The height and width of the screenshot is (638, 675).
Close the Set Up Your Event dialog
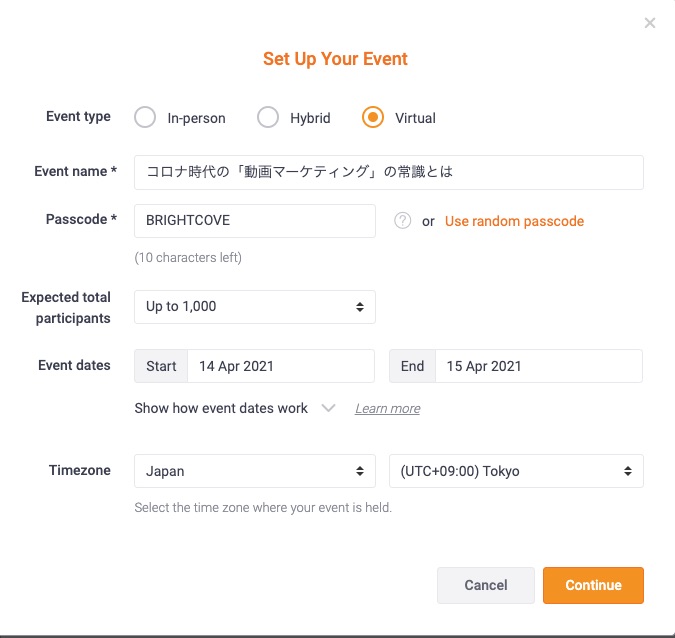point(650,23)
